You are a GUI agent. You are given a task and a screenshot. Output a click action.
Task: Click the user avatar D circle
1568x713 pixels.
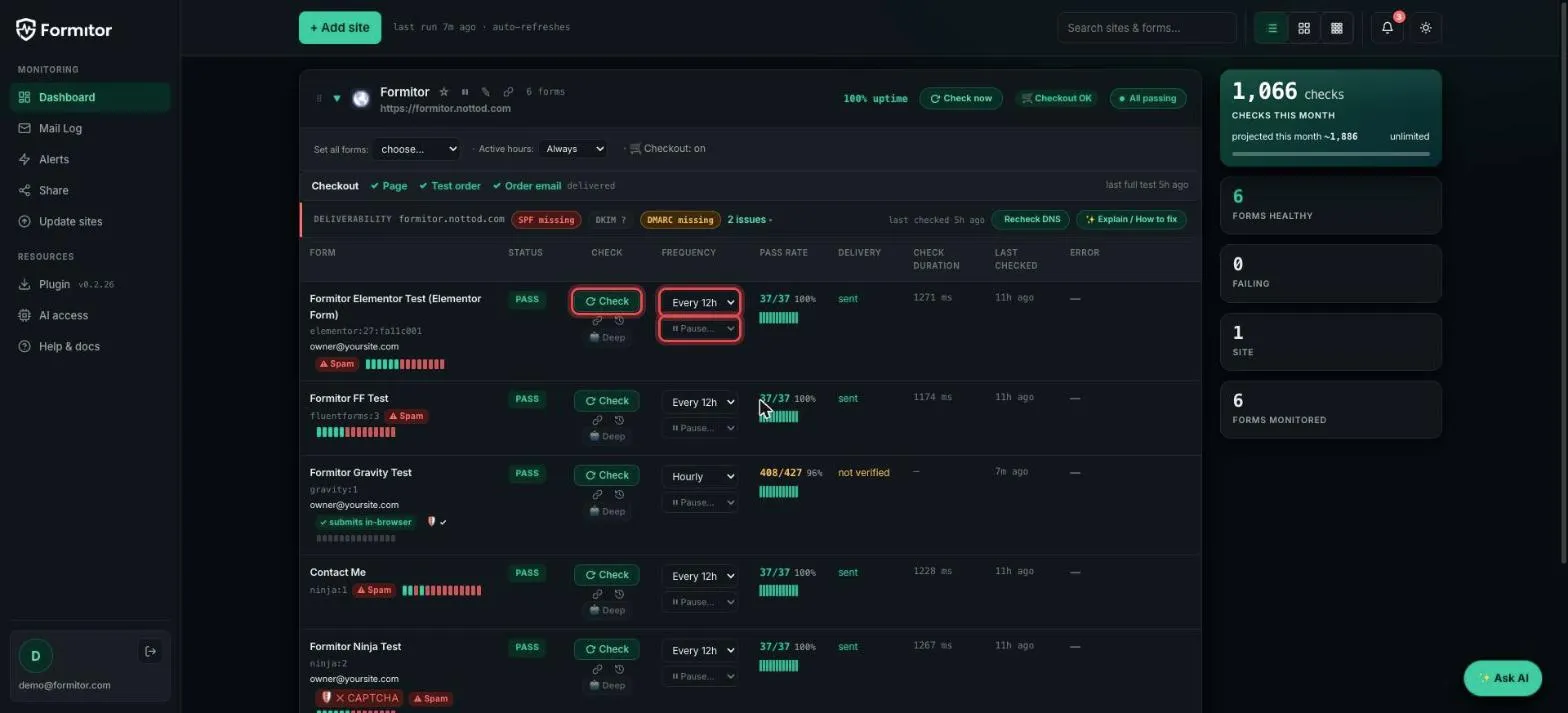[36, 656]
